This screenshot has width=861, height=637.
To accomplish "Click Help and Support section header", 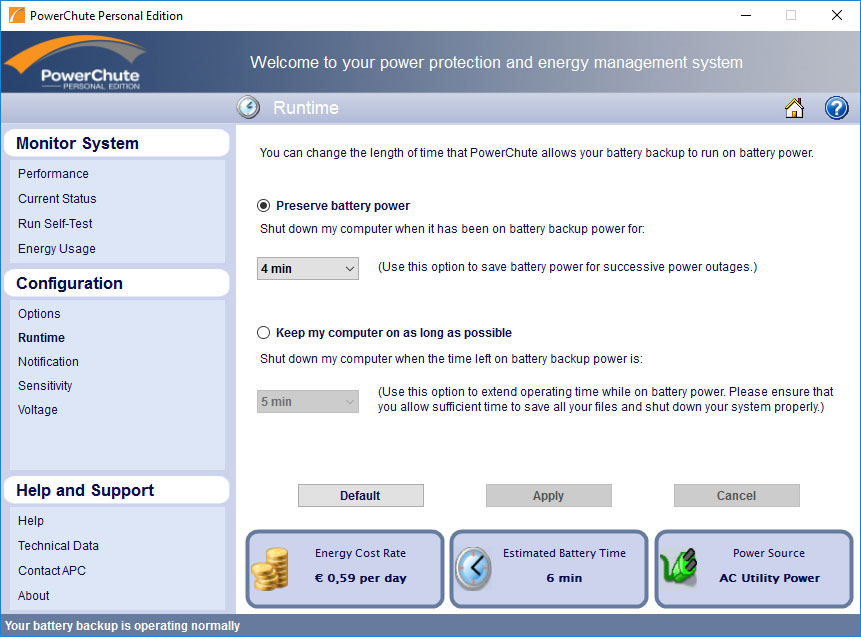I will (x=116, y=490).
